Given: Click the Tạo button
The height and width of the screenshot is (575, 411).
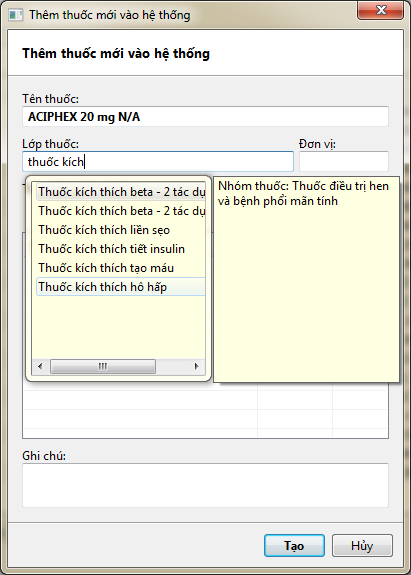Looking at the screenshot, I should [294, 546].
